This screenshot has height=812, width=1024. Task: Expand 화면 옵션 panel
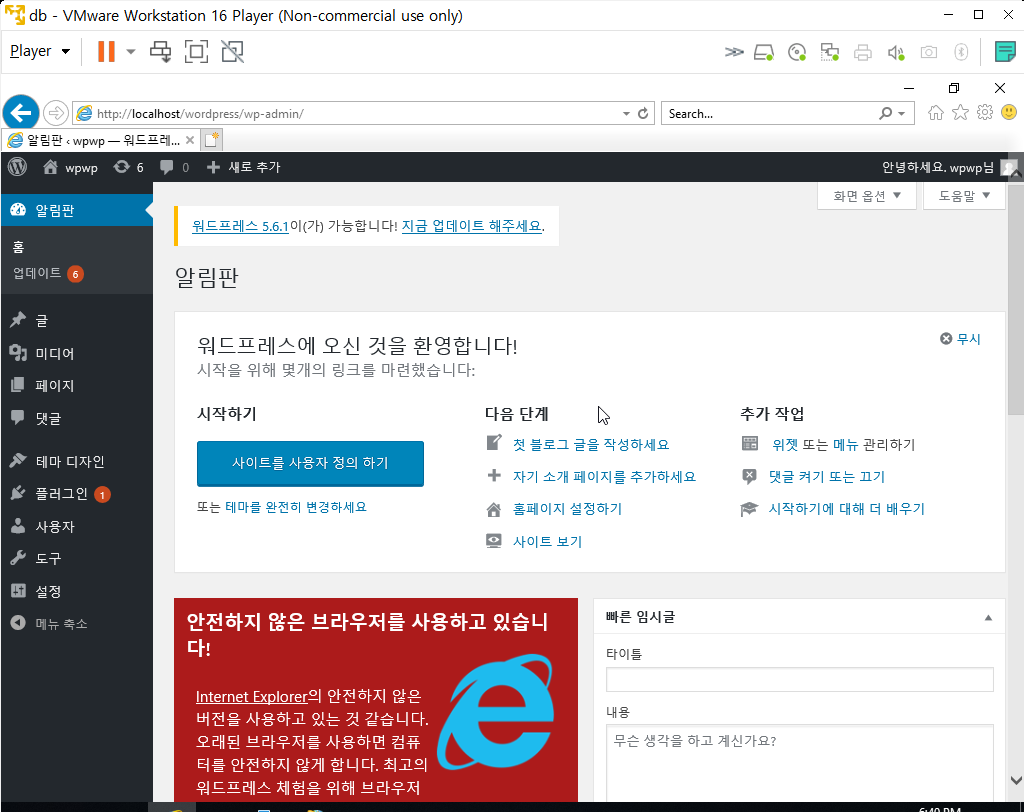[x=867, y=195]
